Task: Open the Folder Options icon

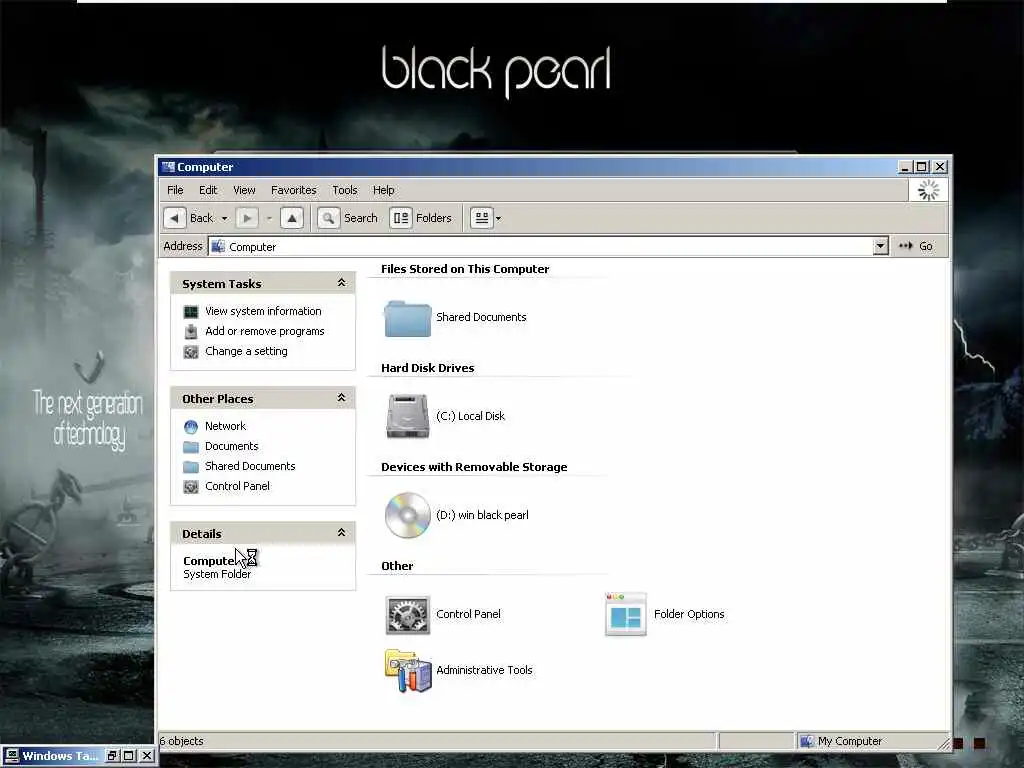Action: coord(626,614)
